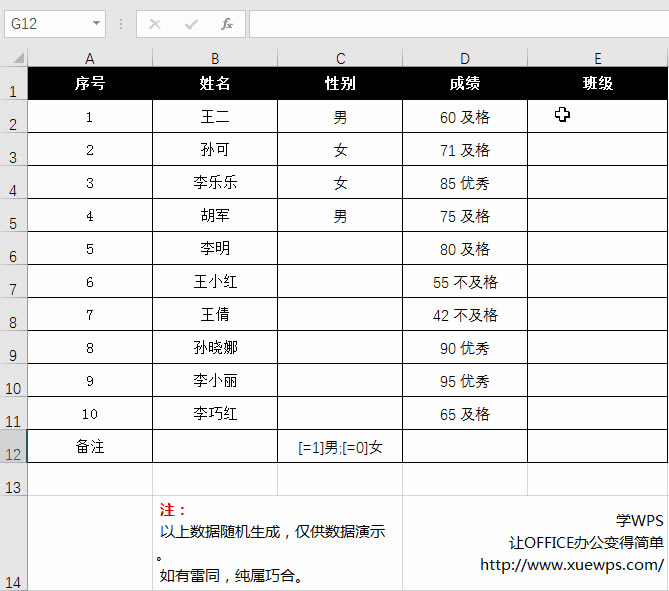Select row 1 header
Viewport: 669px width, 591px height.
(x=13, y=83)
